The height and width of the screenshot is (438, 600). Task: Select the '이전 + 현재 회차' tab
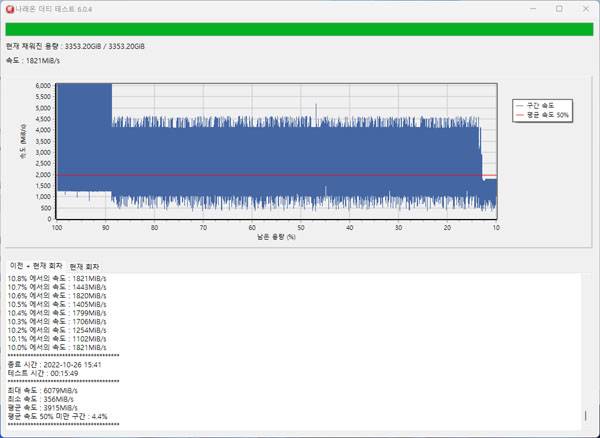point(35,265)
